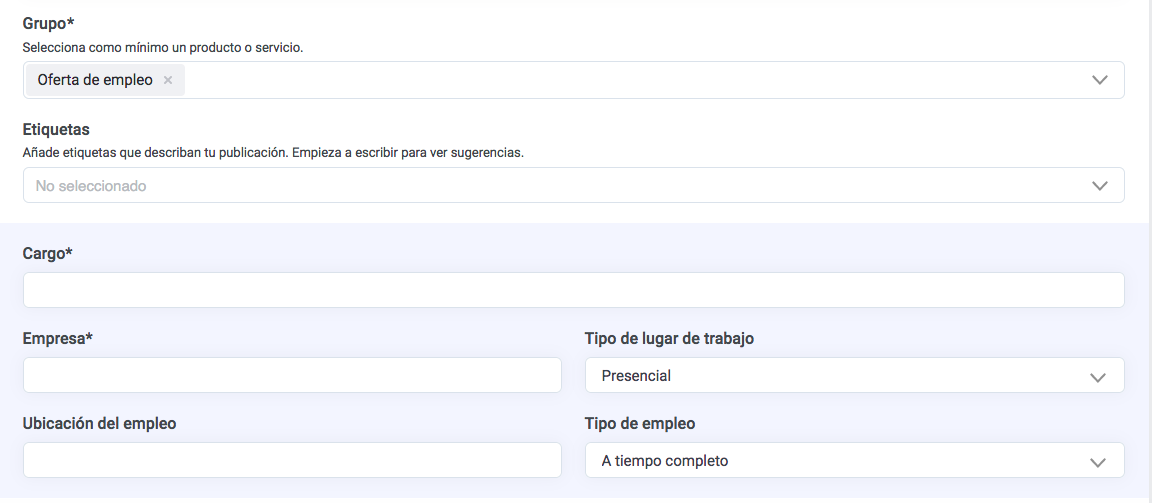Select the Oferta de empleo chip
1152x503 pixels.
pos(95,80)
